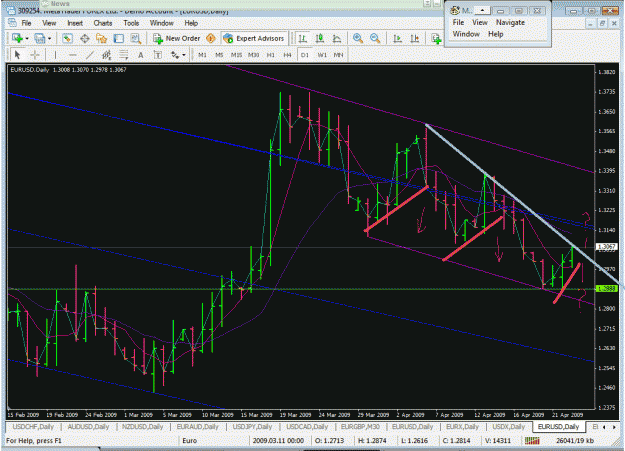Switch to the AUDUSD,Daily chart tab
This screenshot has width=625, height=451.
[88, 427]
